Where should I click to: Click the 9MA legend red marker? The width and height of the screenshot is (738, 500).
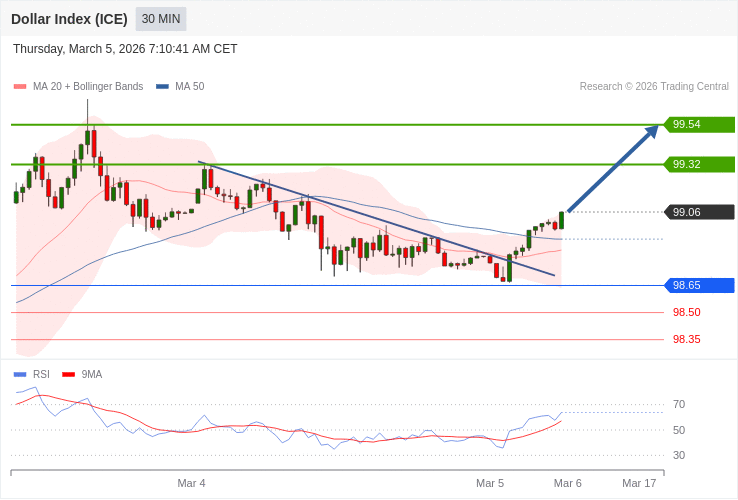point(68,375)
